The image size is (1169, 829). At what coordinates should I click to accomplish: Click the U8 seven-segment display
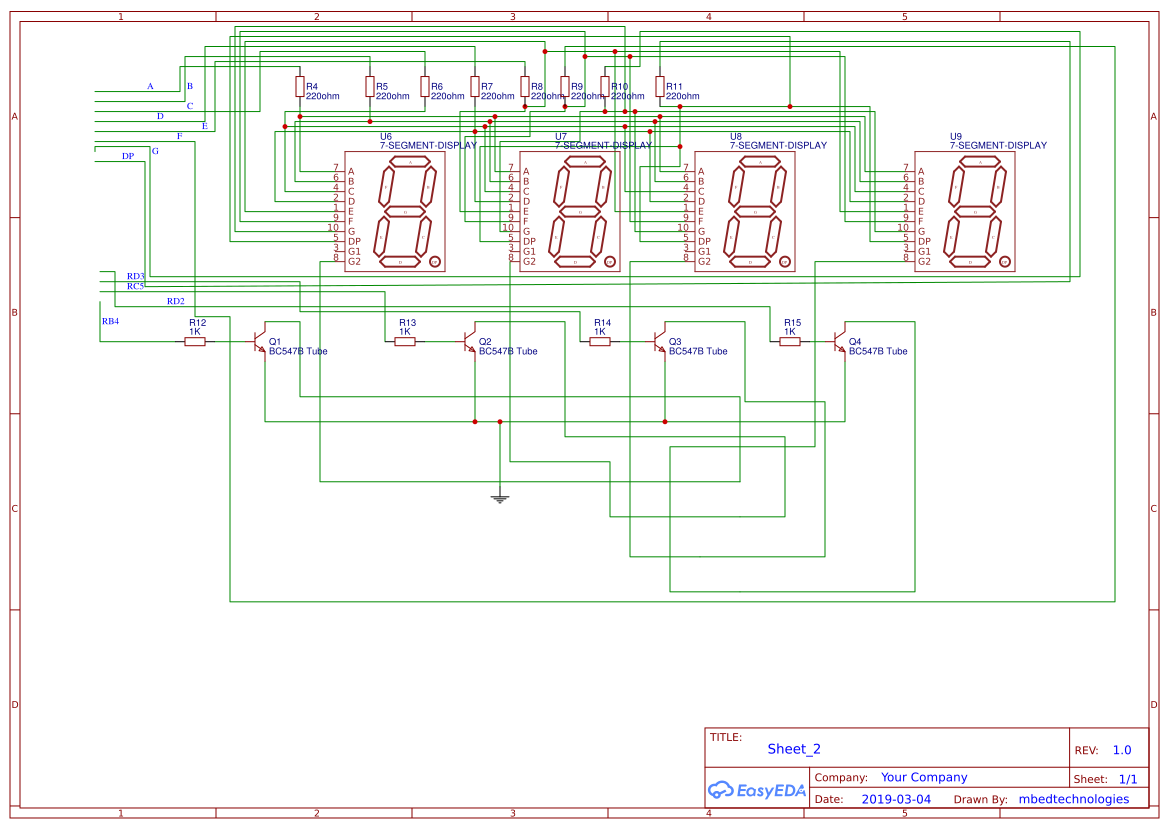(745, 212)
